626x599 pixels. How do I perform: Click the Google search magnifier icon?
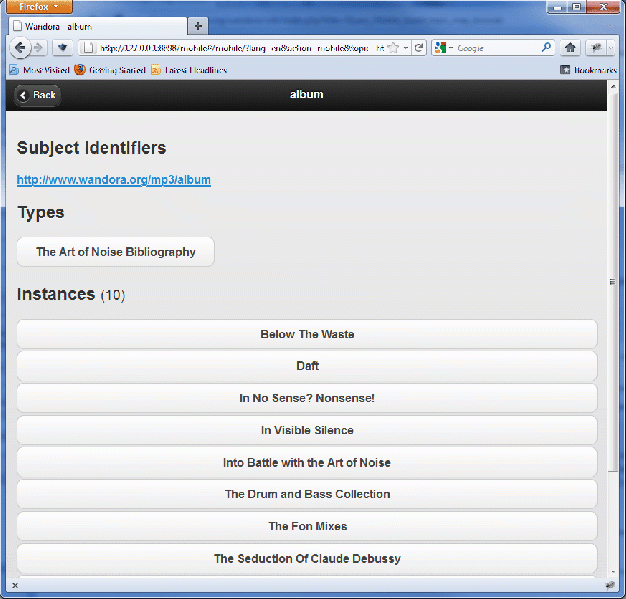pyautogui.click(x=547, y=47)
